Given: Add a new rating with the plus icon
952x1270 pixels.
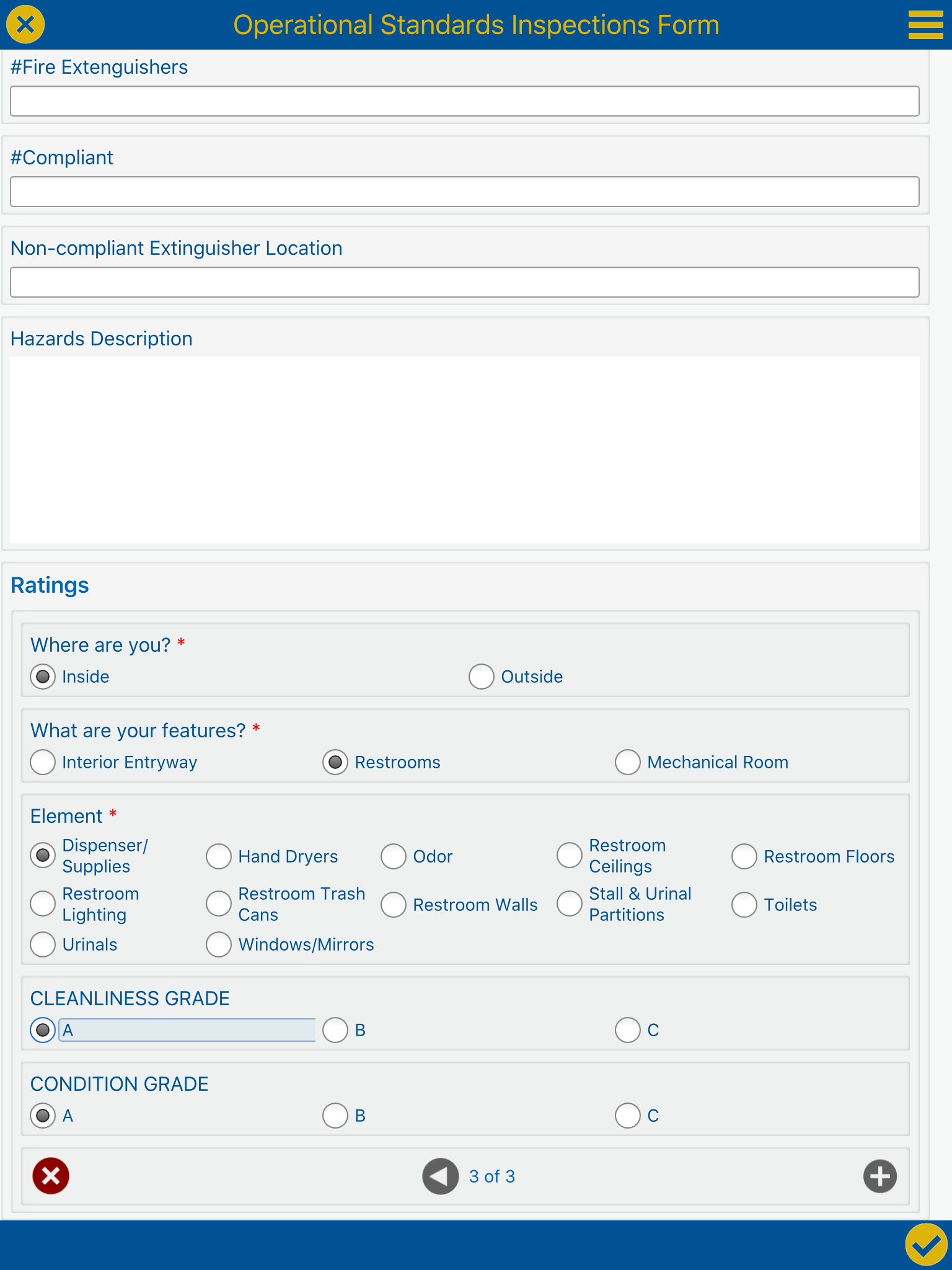Looking at the screenshot, I should coord(880,1176).
